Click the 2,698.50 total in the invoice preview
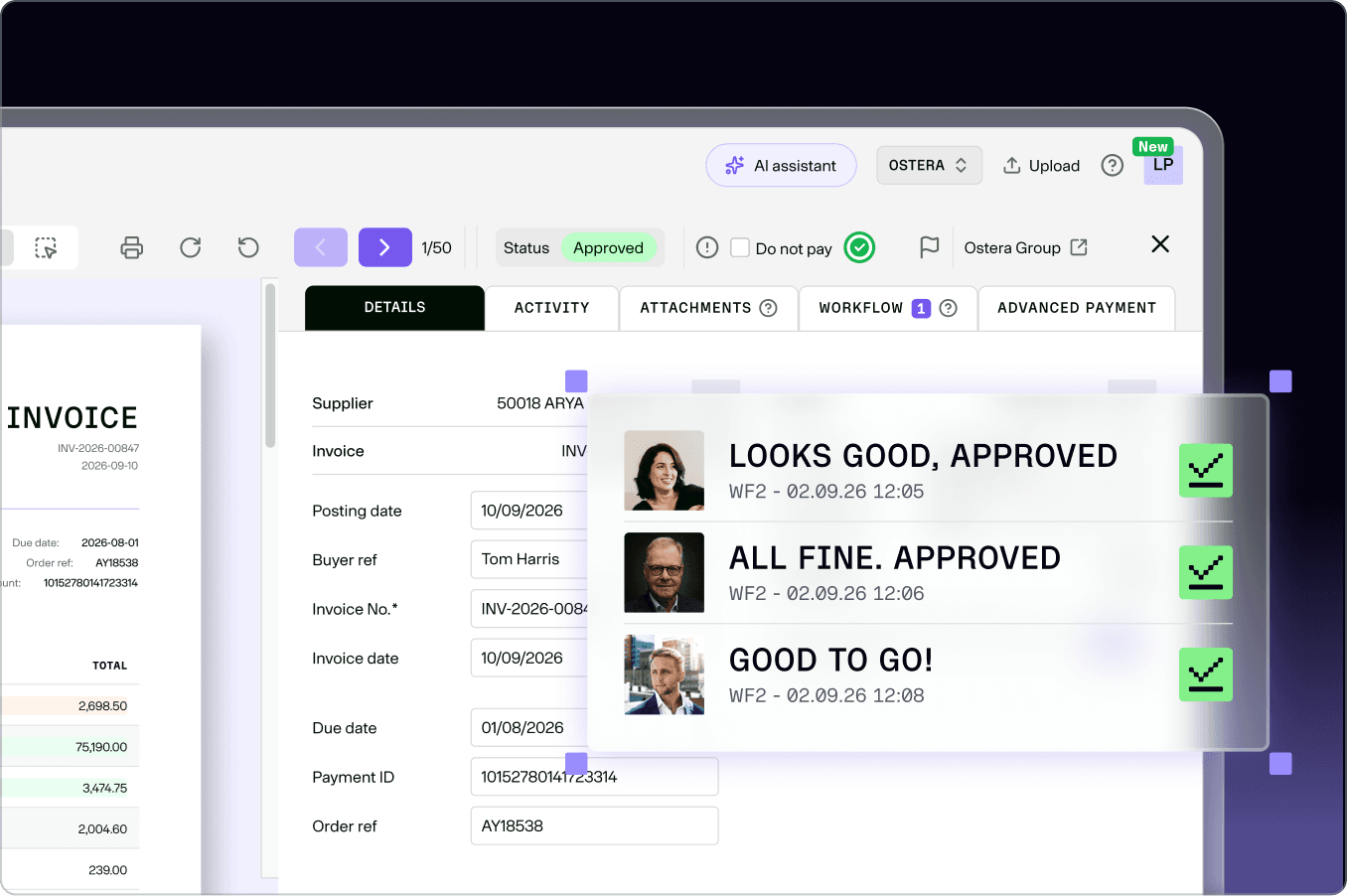Image resolution: width=1347 pixels, height=896 pixels. (103, 706)
